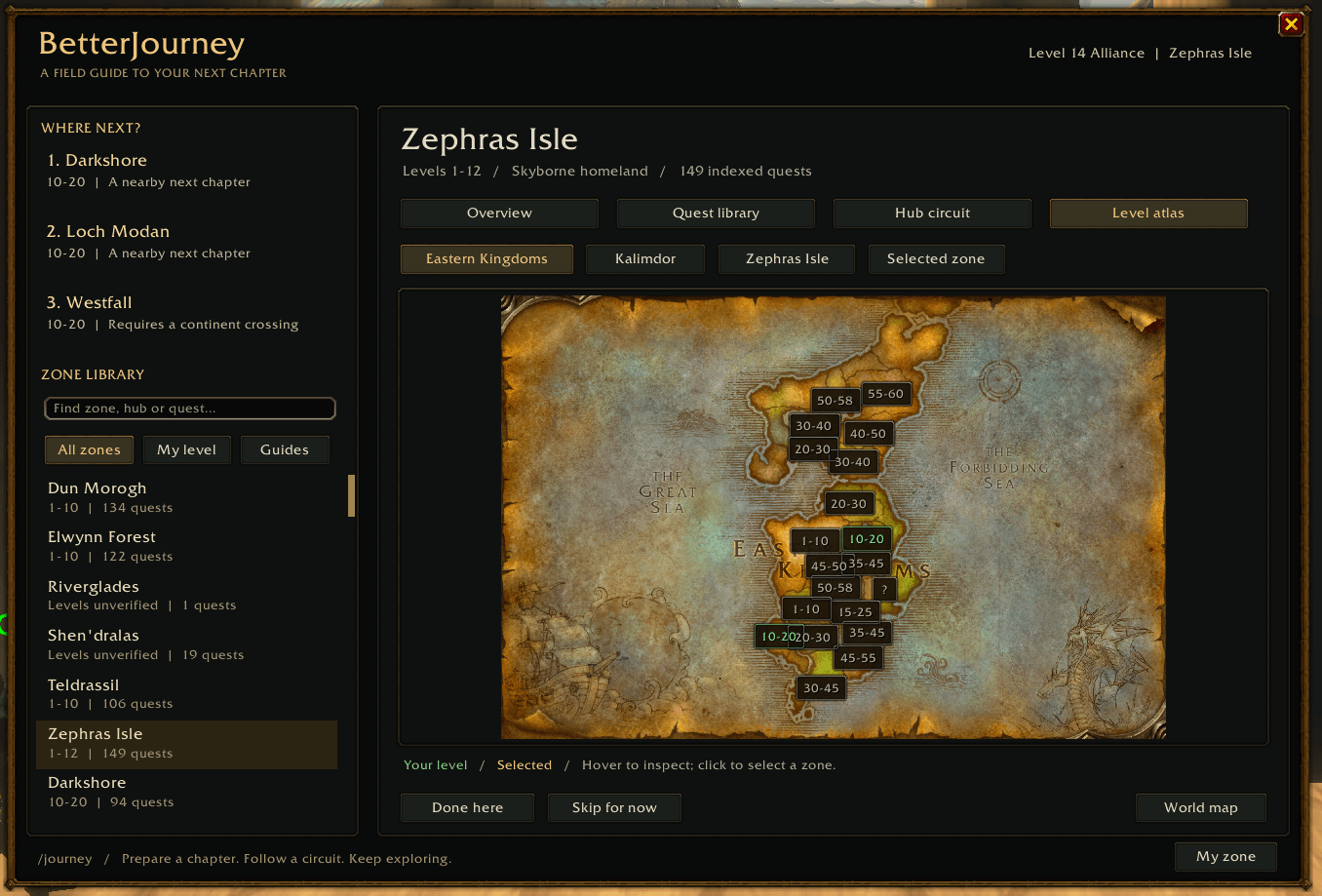Jump to My zone button
Viewport: 1322px width, 896px height.
coord(1226,856)
